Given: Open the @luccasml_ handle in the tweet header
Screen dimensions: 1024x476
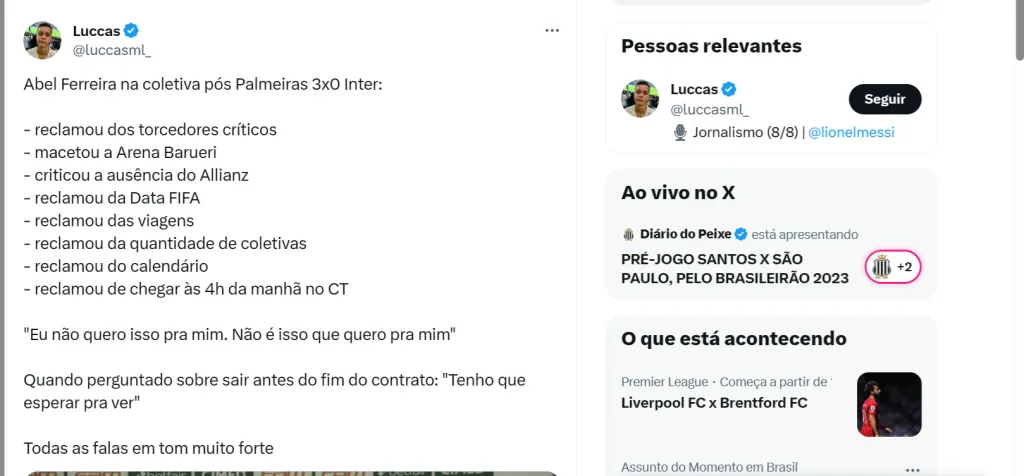Looking at the screenshot, I should 112,50.
